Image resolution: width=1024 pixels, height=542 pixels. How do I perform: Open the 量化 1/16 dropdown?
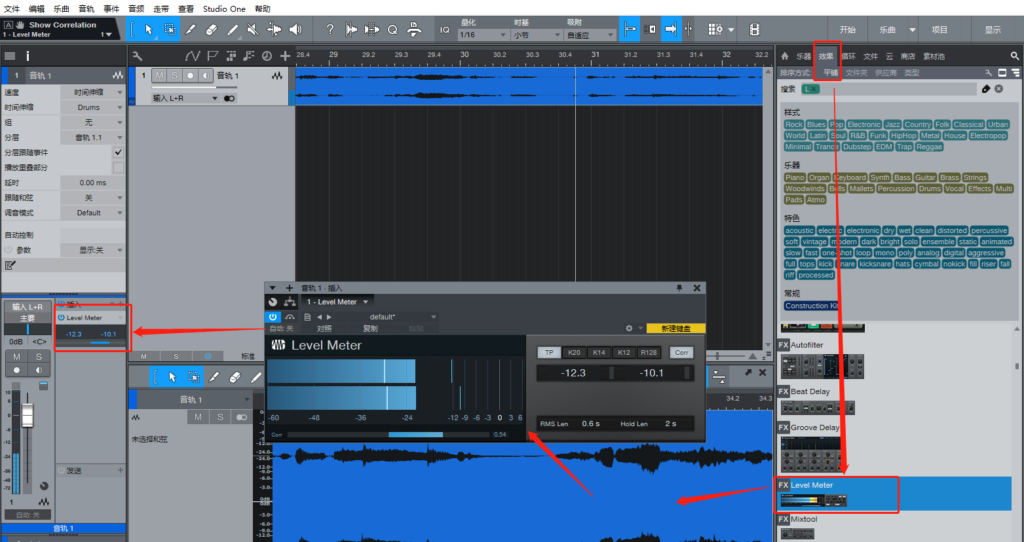(x=483, y=35)
